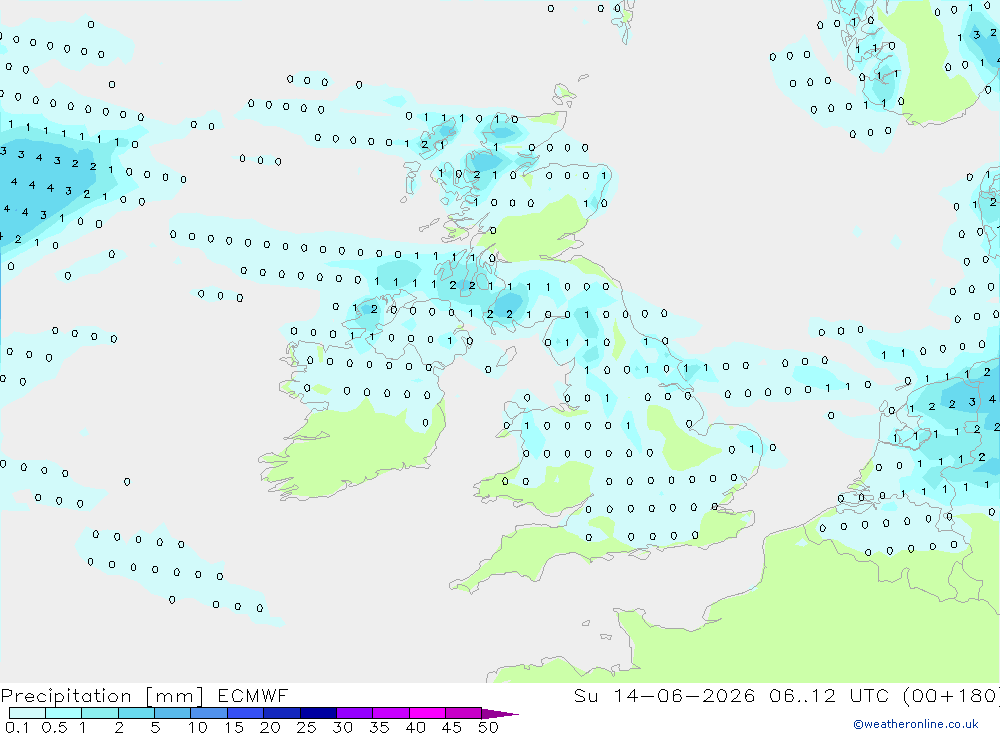Viewport: 1000px width, 733px height.
Task: Click the date '14-06-2026' in the footer
Action: pos(684,695)
